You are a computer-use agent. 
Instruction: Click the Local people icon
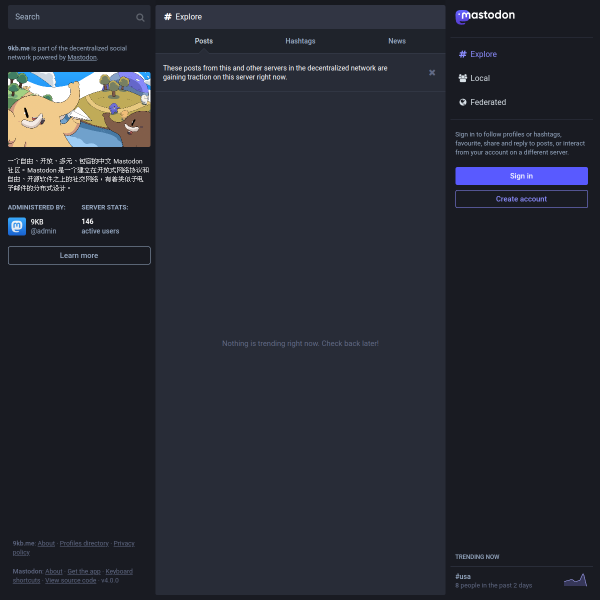463,78
